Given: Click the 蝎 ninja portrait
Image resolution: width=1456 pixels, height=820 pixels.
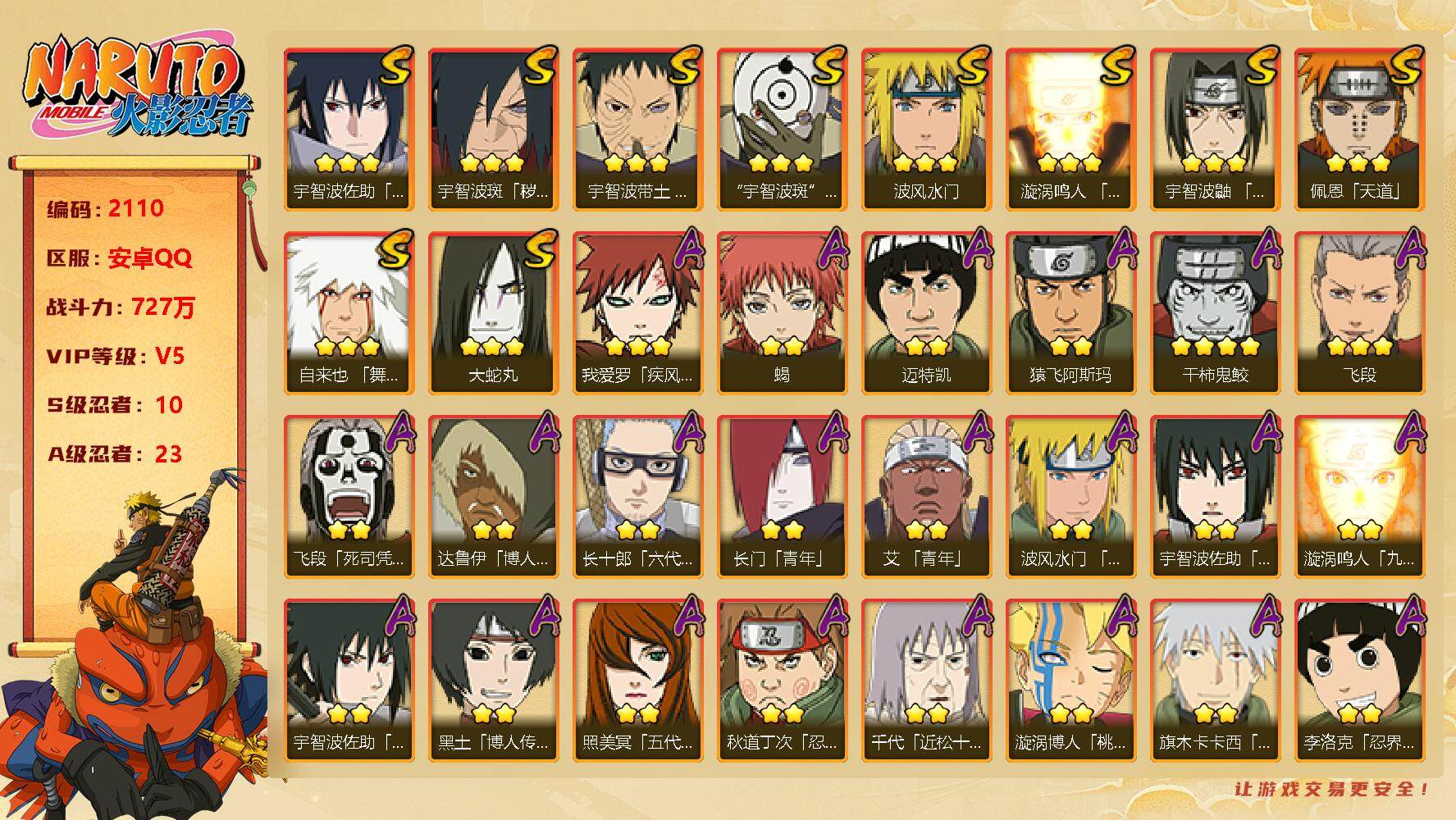Looking at the screenshot, I should point(783,313).
